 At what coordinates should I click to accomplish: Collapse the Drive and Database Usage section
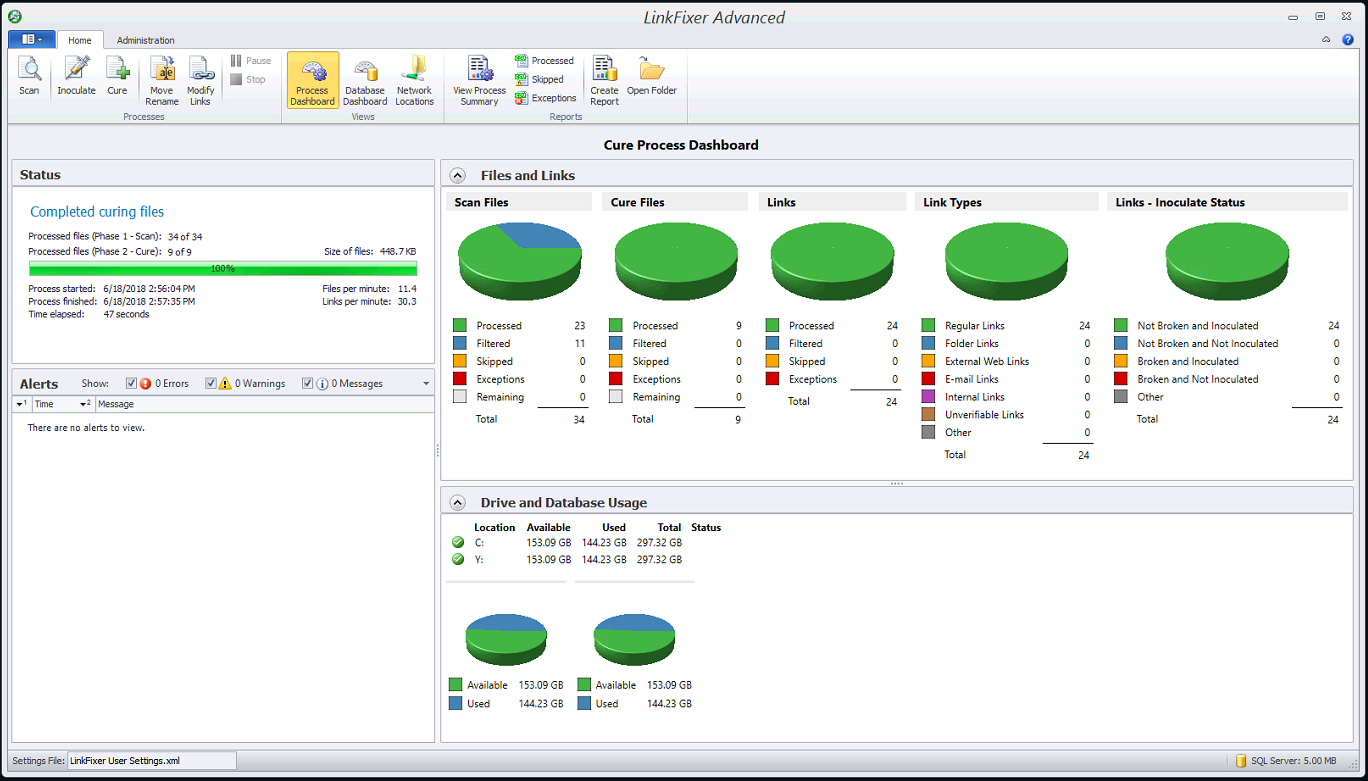pyautogui.click(x=458, y=503)
